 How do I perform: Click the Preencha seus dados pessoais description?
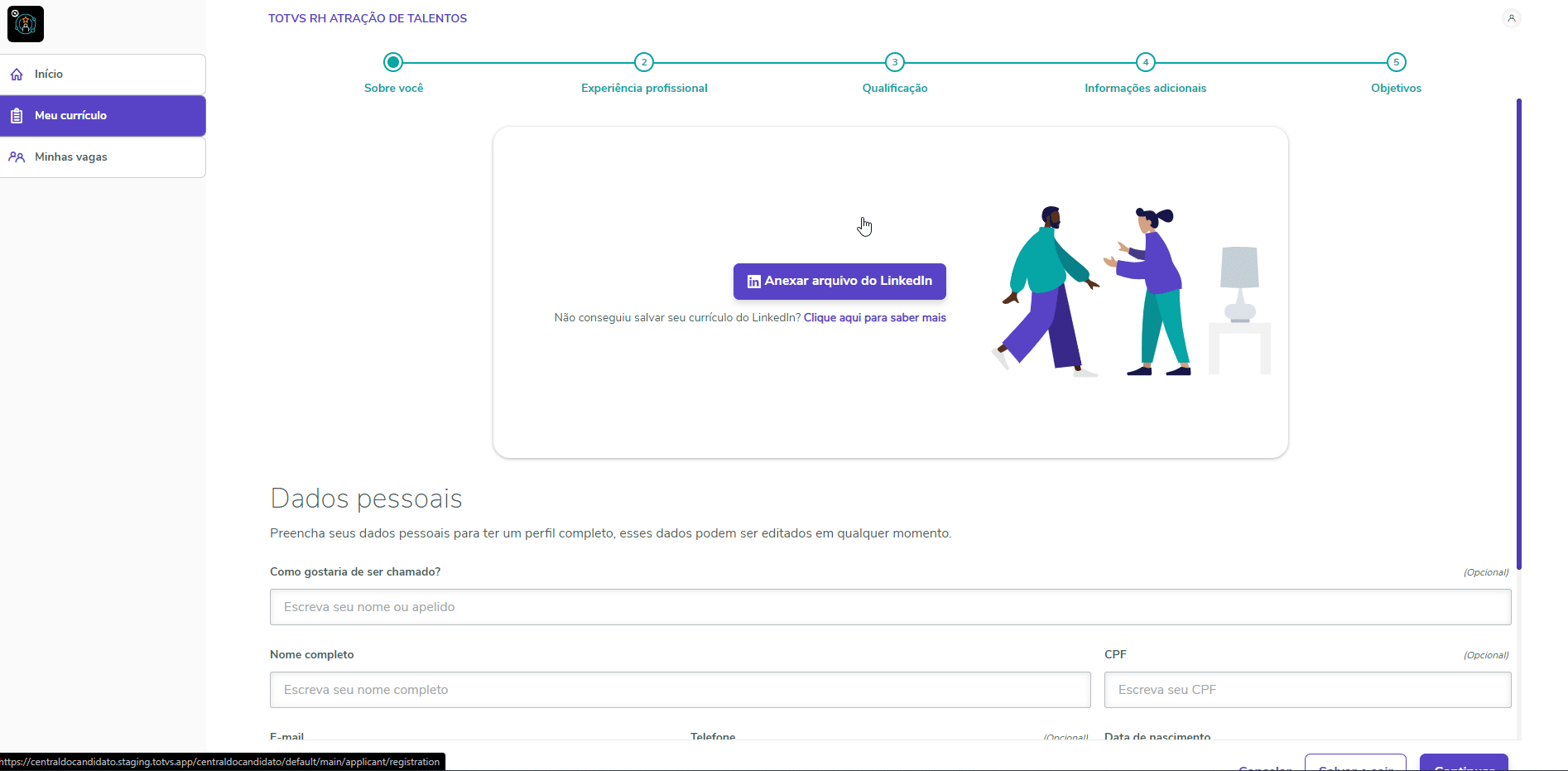pyautogui.click(x=611, y=533)
